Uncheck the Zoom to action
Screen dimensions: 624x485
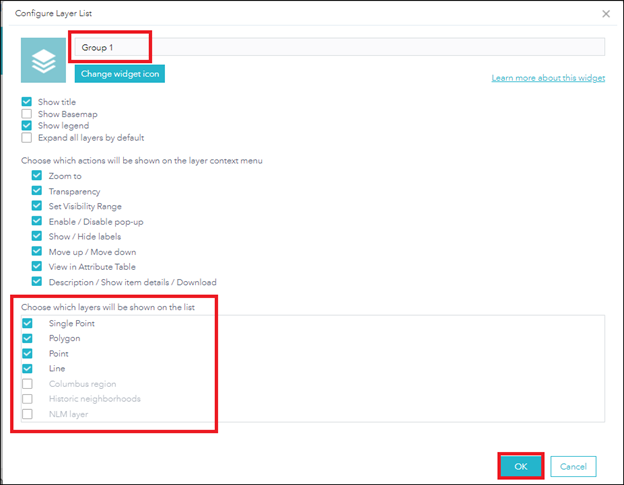click(x=37, y=175)
